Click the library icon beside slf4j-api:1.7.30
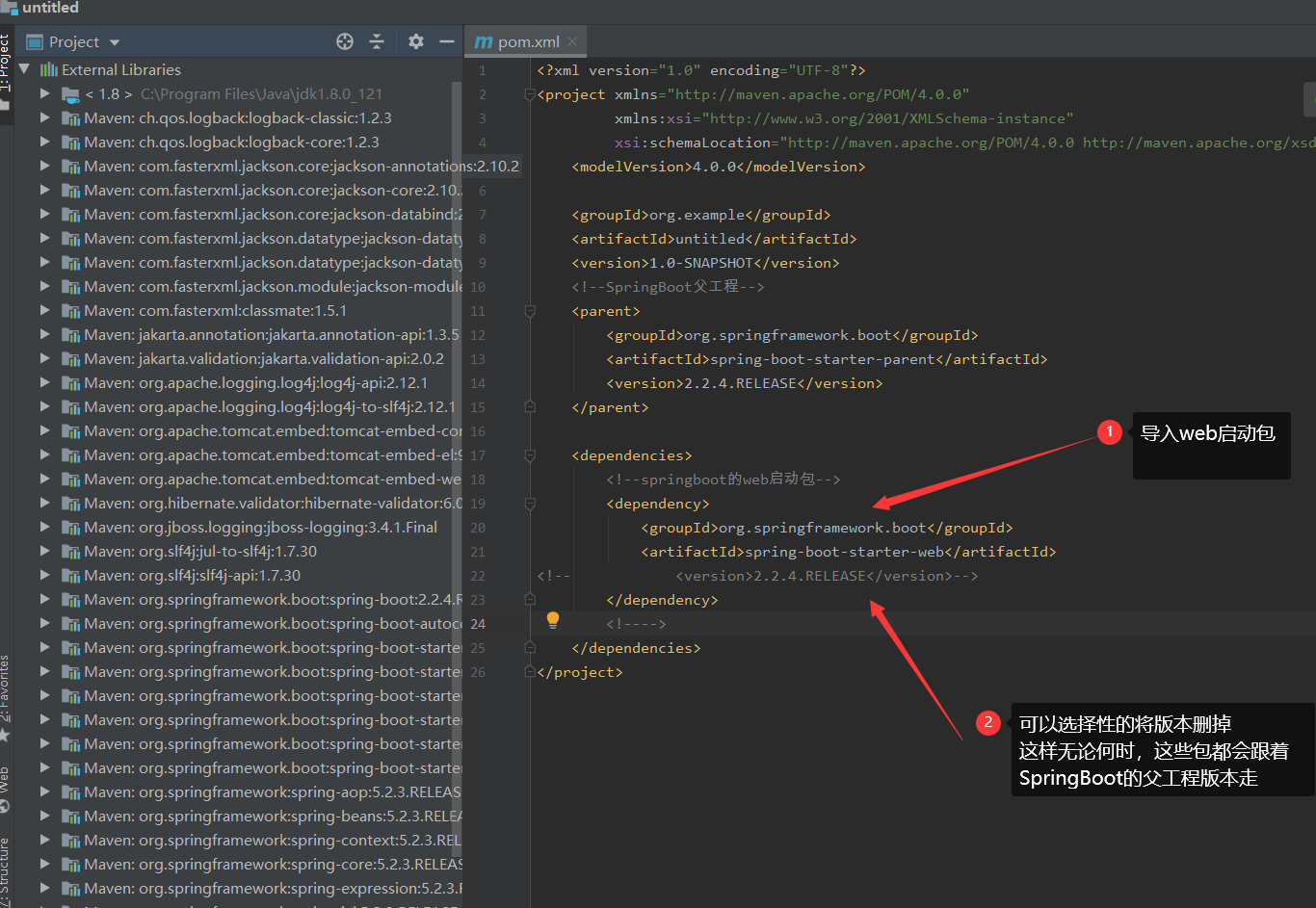The image size is (1316, 908). click(70, 576)
